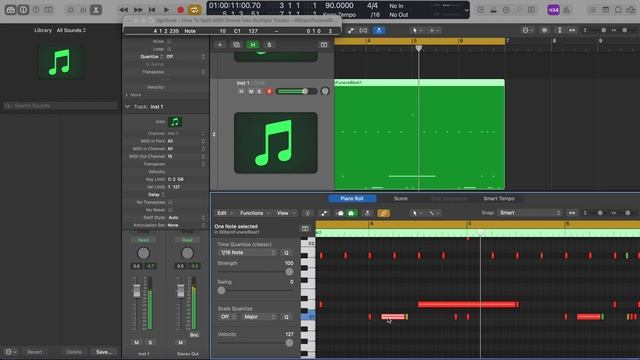The width and height of the screenshot is (640, 360).
Task: Select the Inst 1 track instrument icon
Action: pos(276,143)
